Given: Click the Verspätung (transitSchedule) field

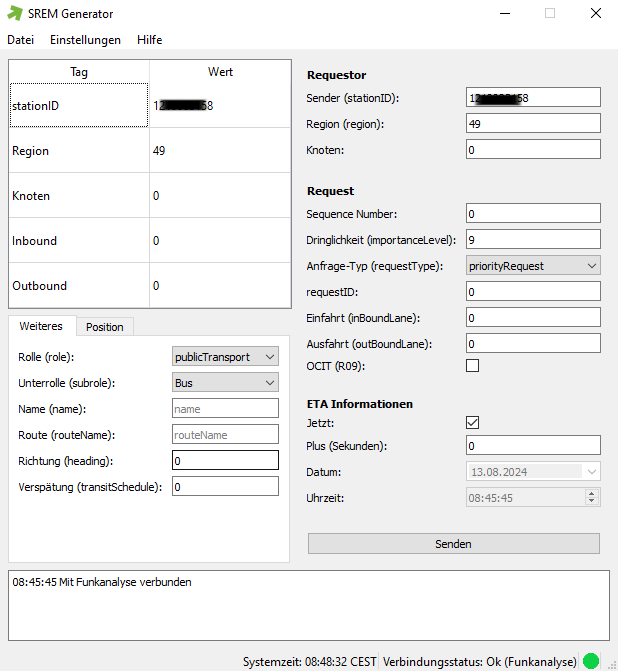Looking at the screenshot, I should coord(225,487).
